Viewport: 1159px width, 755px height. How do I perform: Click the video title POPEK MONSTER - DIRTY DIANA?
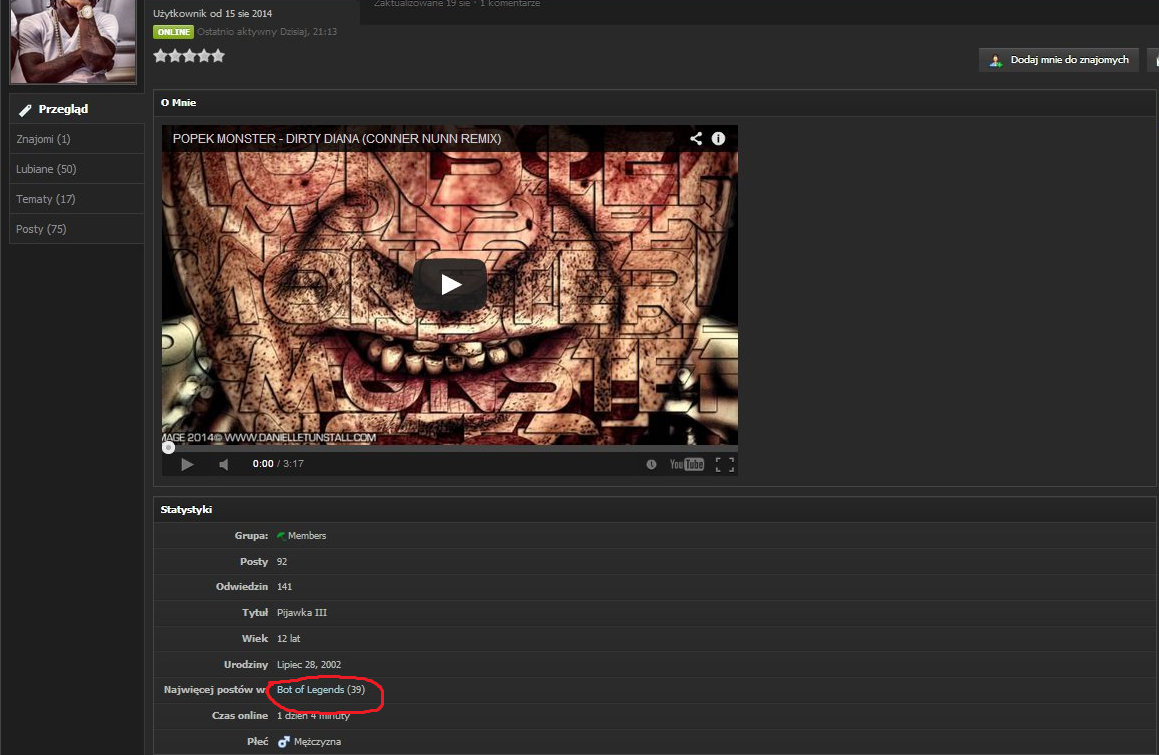coord(337,138)
